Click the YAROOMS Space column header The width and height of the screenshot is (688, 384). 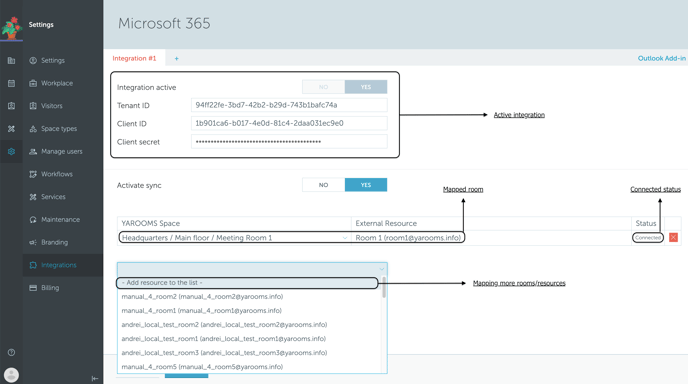tap(150, 223)
